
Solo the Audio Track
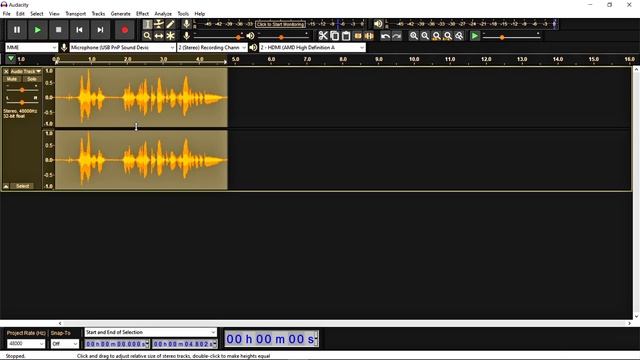coord(31,79)
